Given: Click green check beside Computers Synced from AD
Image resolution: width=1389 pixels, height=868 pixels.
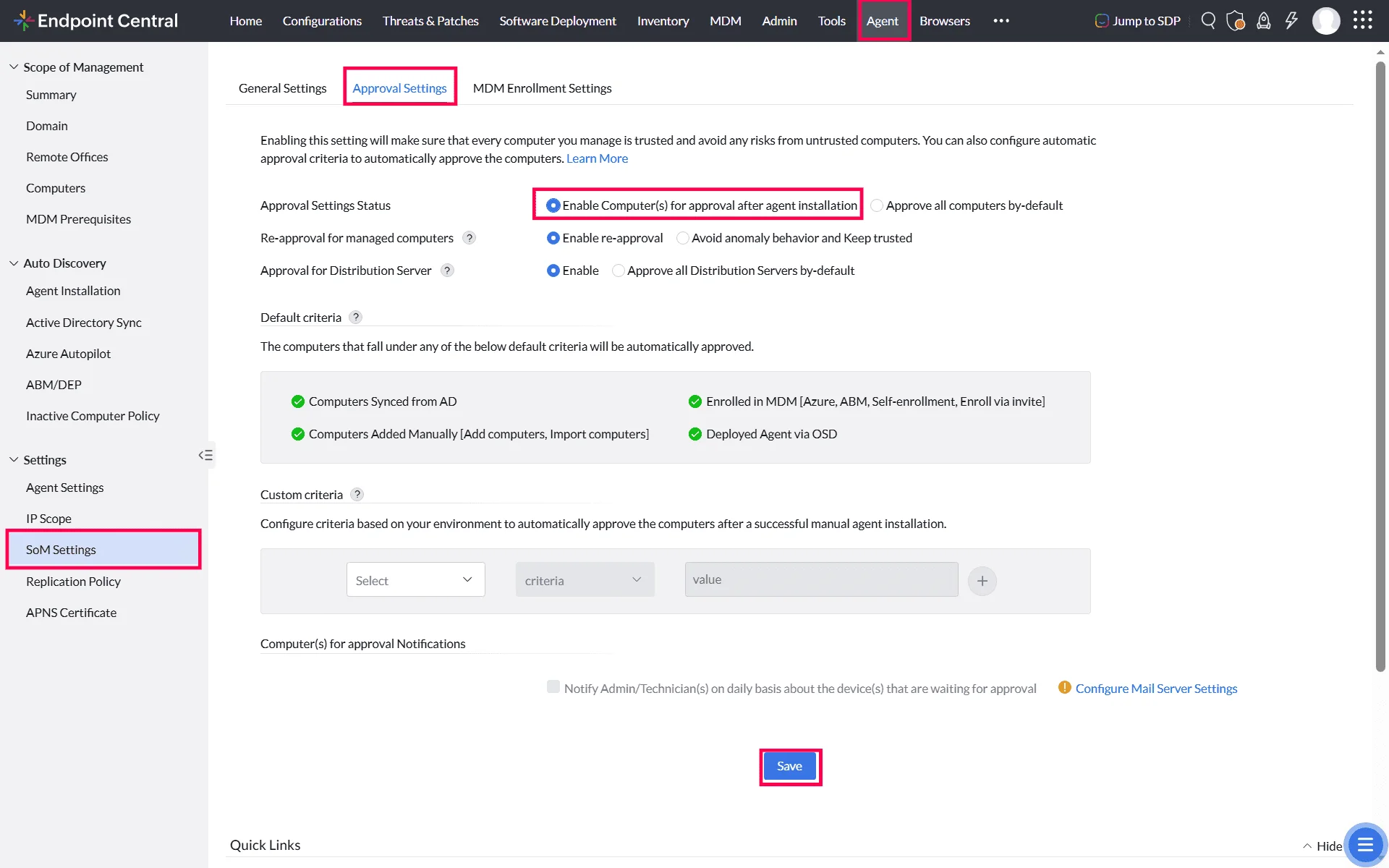Looking at the screenshot, I should [297, 401].
